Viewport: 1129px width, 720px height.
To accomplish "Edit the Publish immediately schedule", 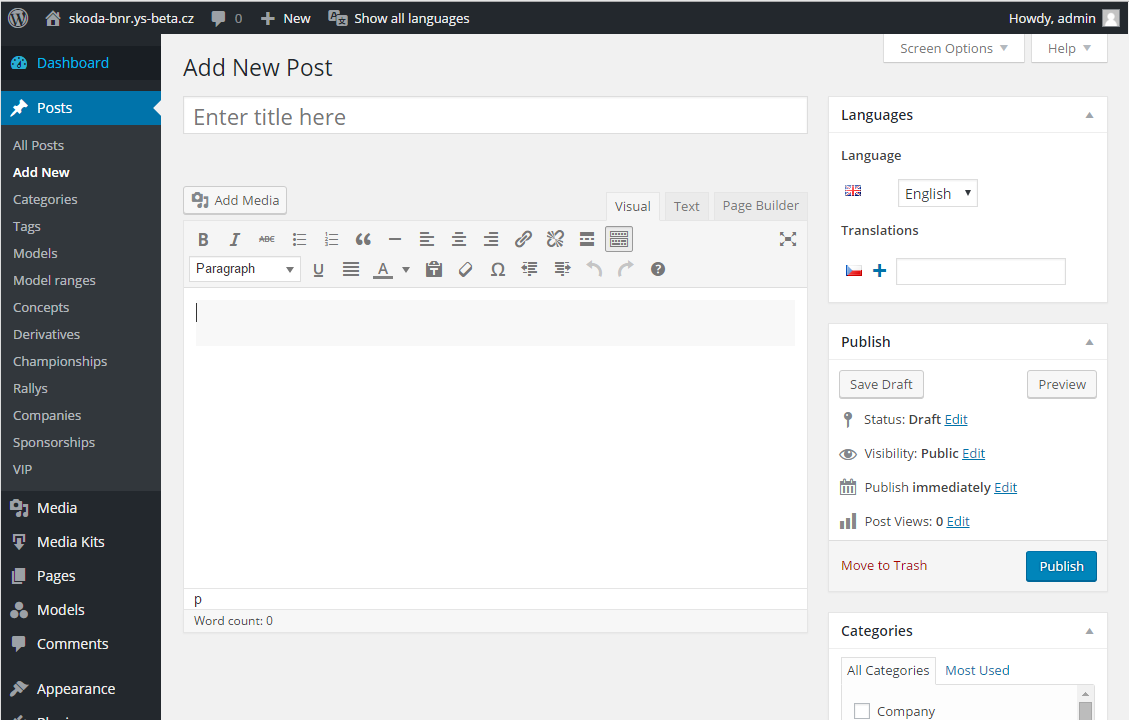I will tap(1005, 487).
